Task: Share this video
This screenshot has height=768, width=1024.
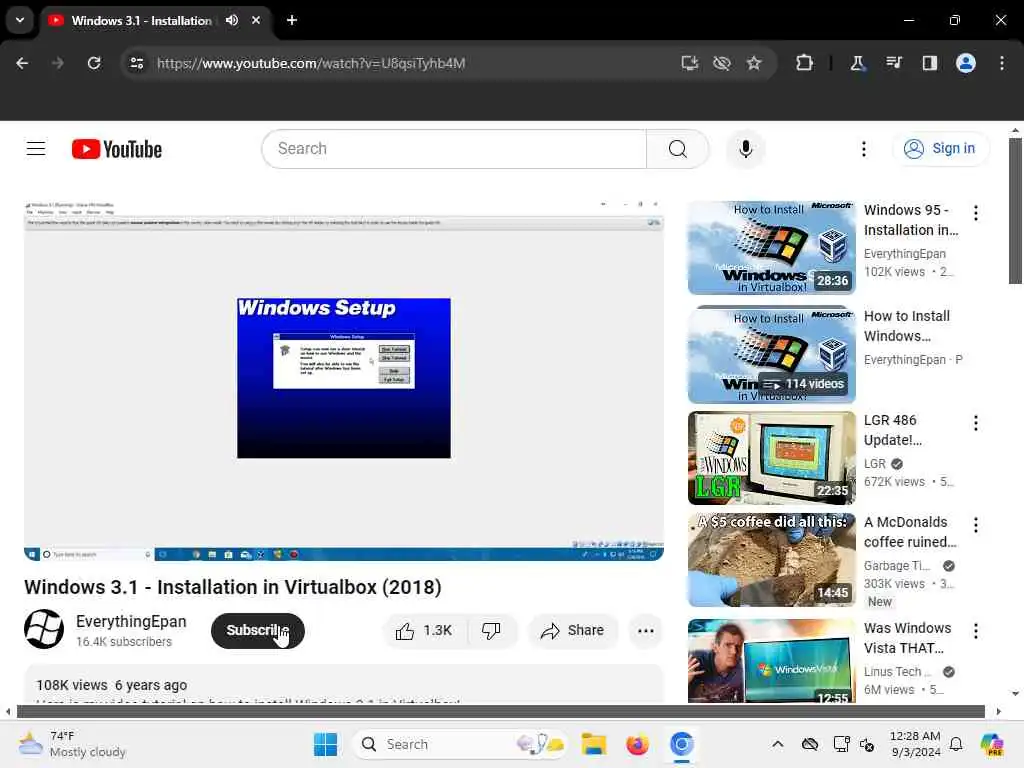Action: 573,631
